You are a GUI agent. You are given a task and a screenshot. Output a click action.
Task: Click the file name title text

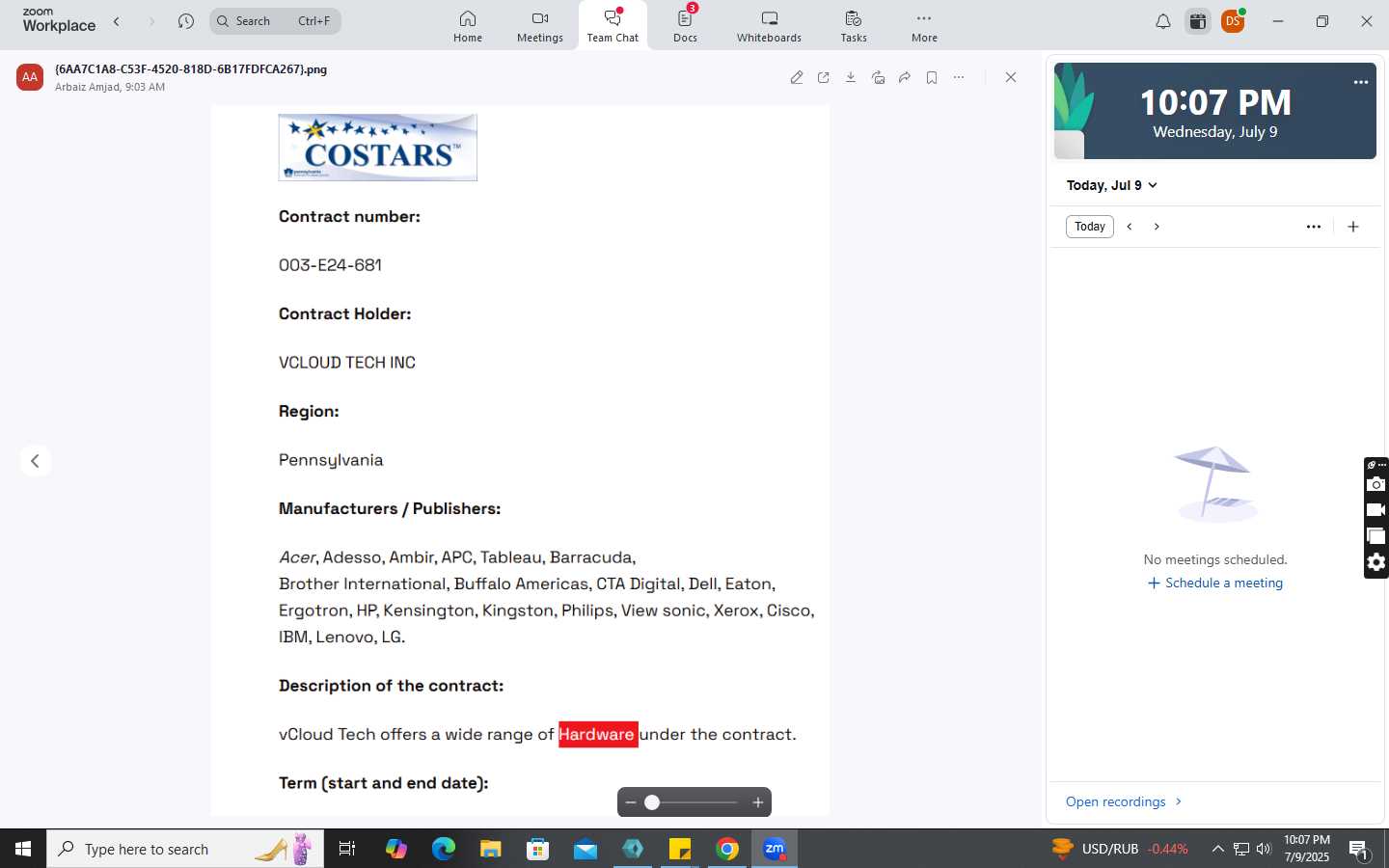pos(191,69)
